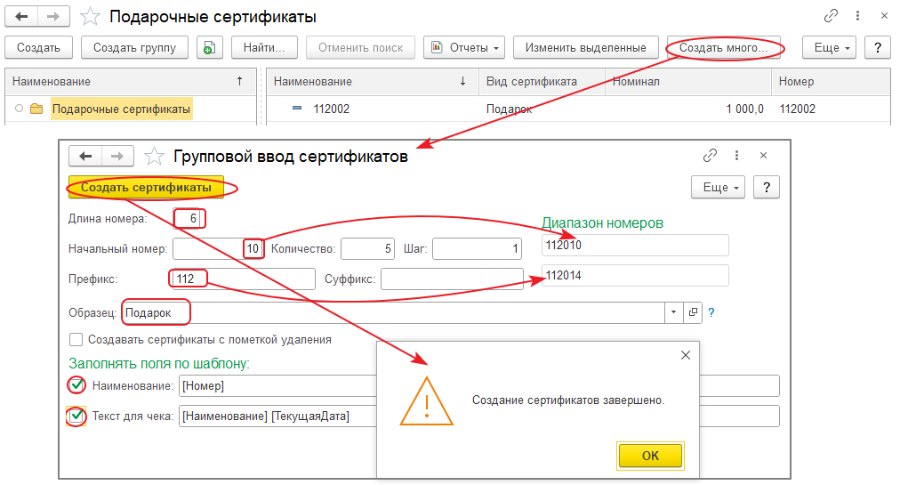
Task: Click Создать группу button
Action: tap(134, 48)
